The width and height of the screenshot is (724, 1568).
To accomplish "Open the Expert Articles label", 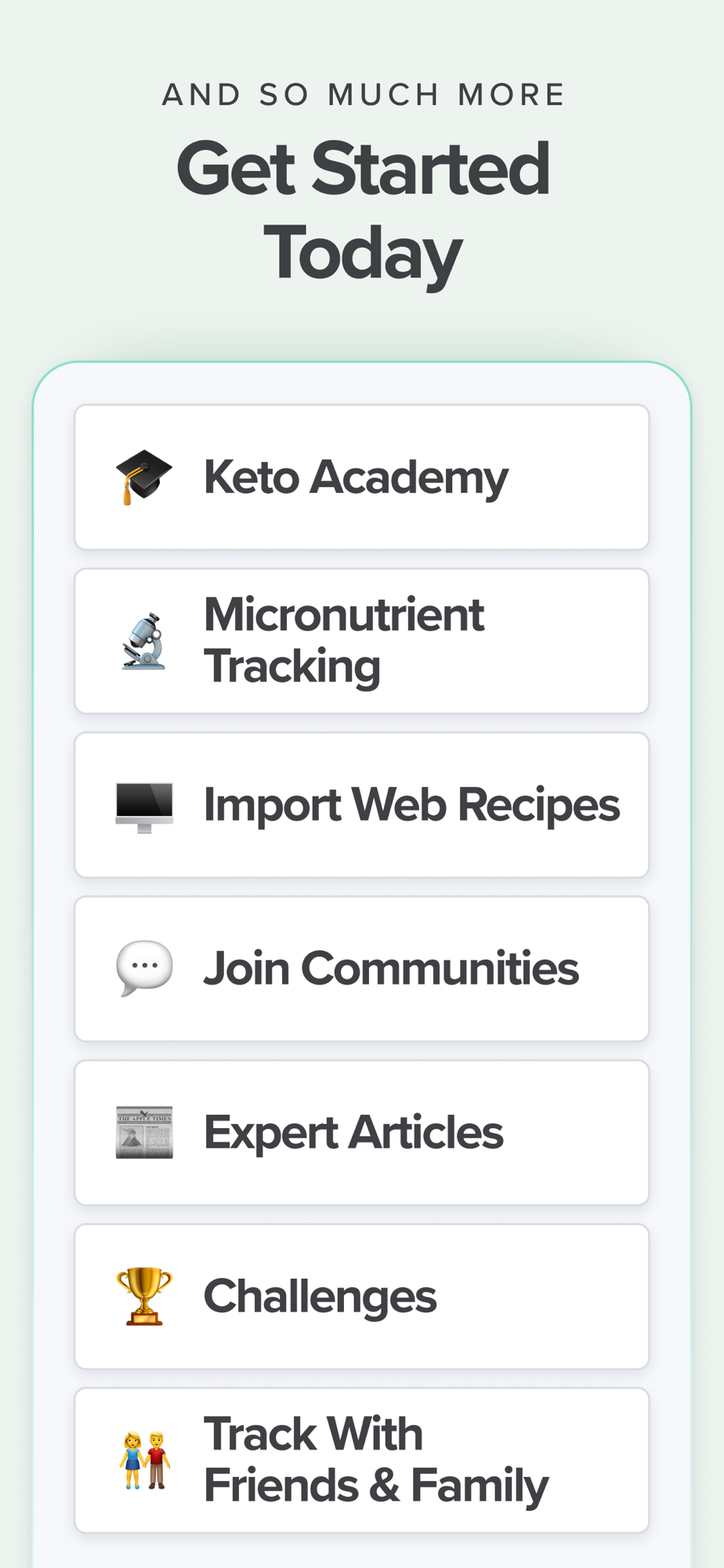I will pyautogui.click(x=353, y=1133).
